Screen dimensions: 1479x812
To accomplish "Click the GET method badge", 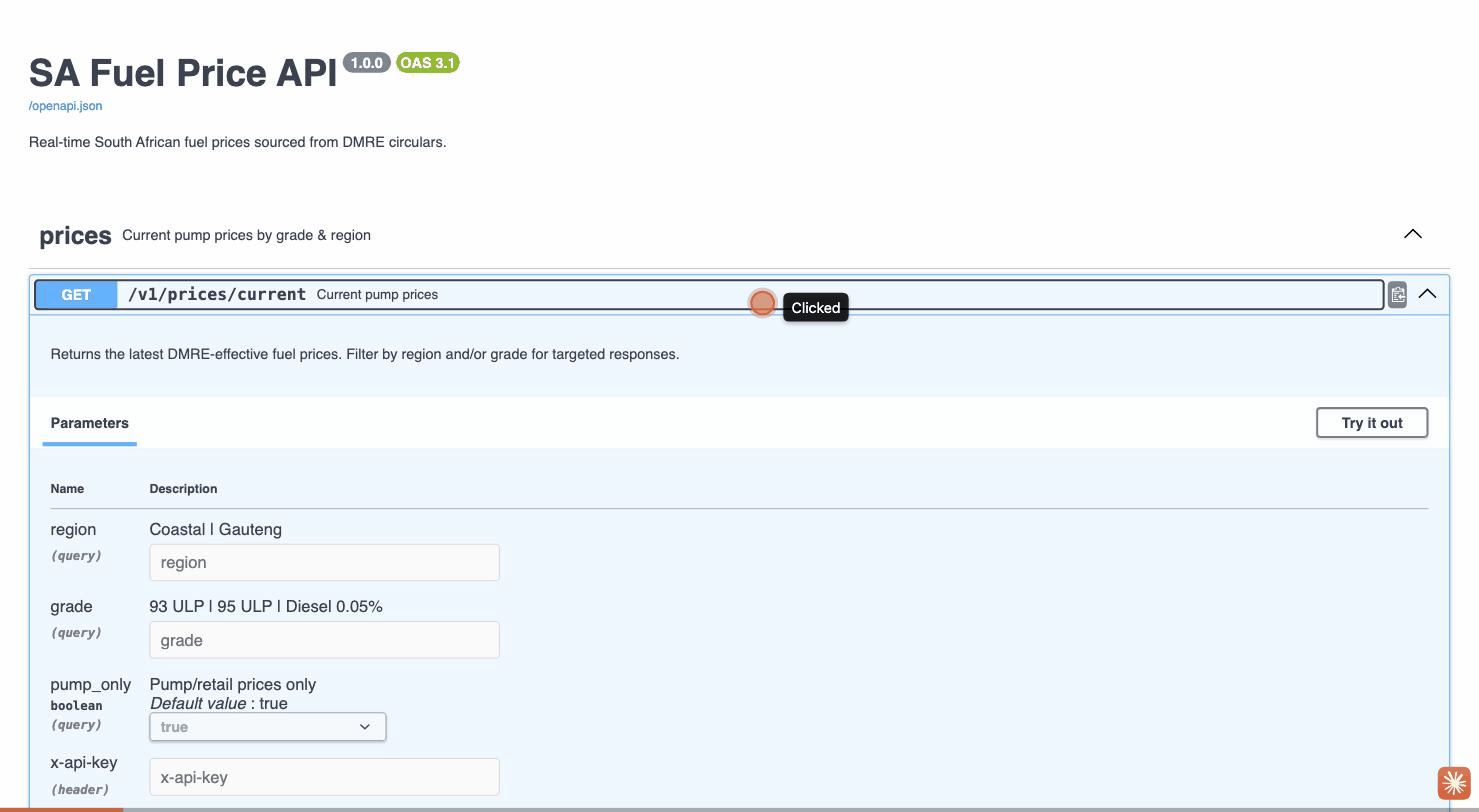I will (76, 295).
